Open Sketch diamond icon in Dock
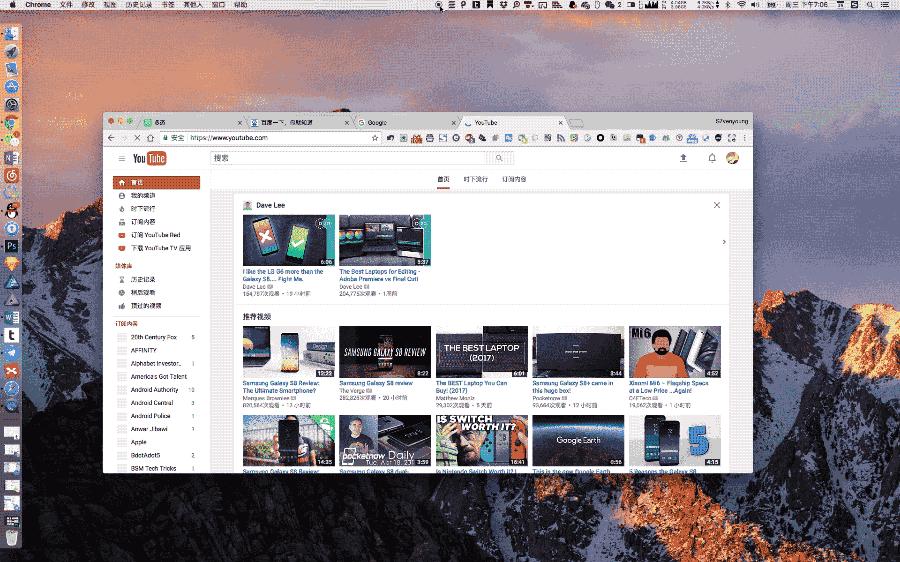 click(x=11, y=264)
